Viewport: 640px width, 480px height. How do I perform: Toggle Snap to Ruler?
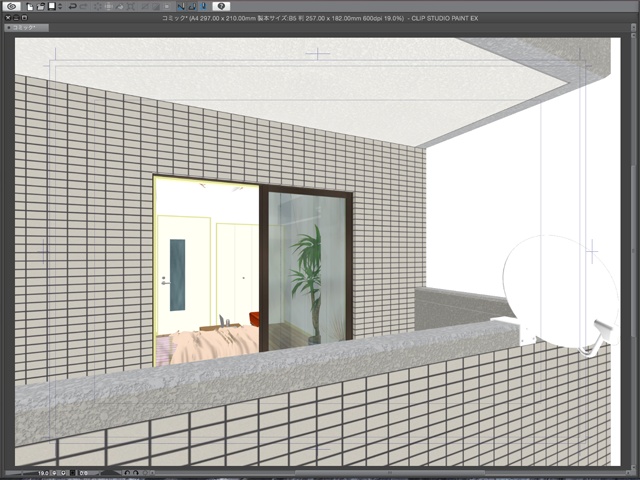point(181,7)
